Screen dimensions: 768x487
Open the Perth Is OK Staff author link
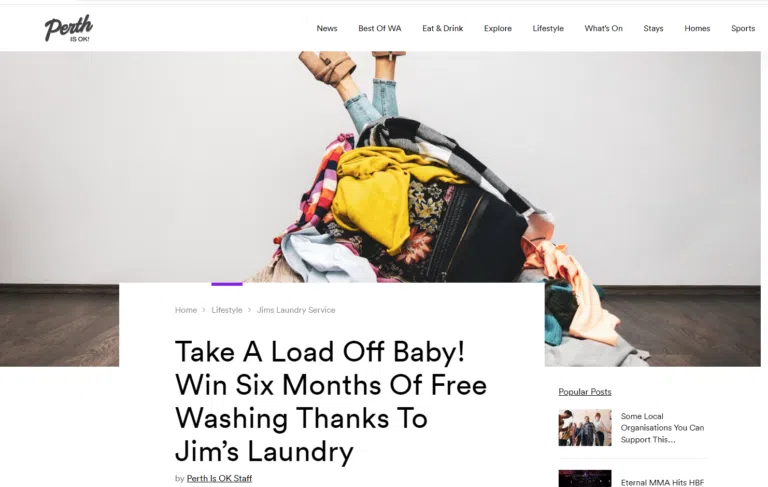pyautogui.click(x=219, y=478)
